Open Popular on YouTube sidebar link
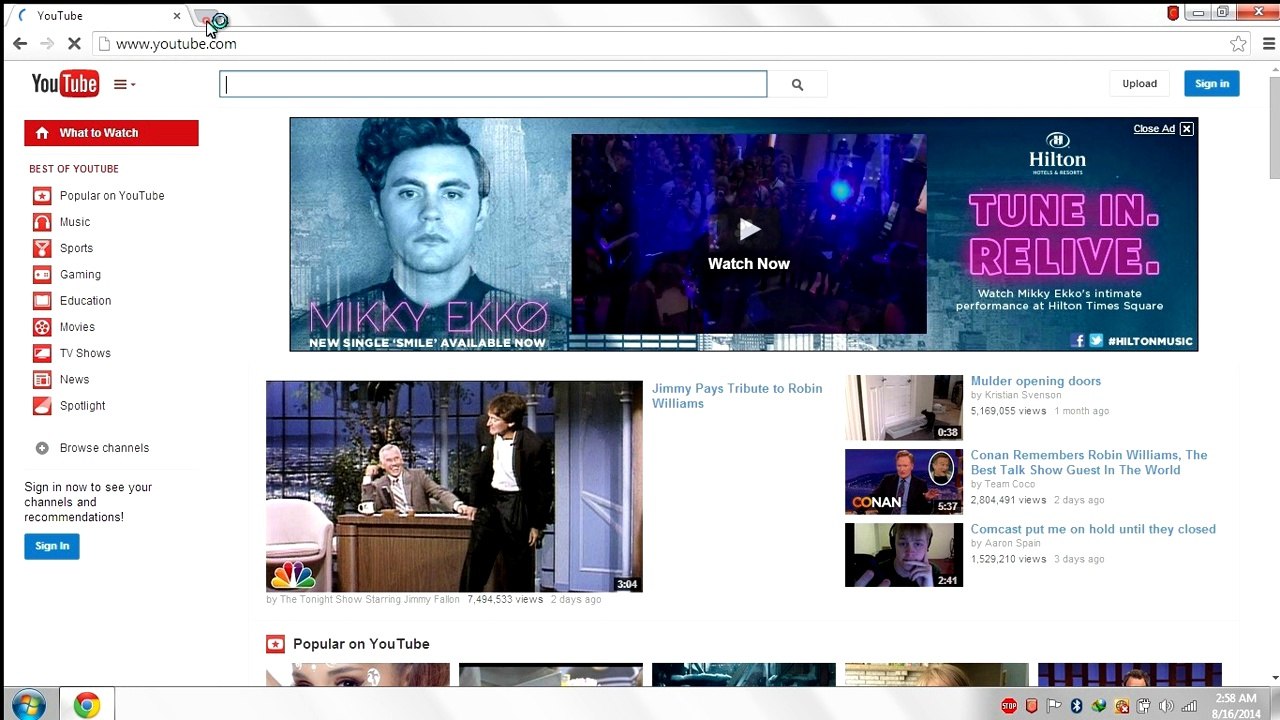The width and height of the screenshot is (1280, 720). coord(112,196)
